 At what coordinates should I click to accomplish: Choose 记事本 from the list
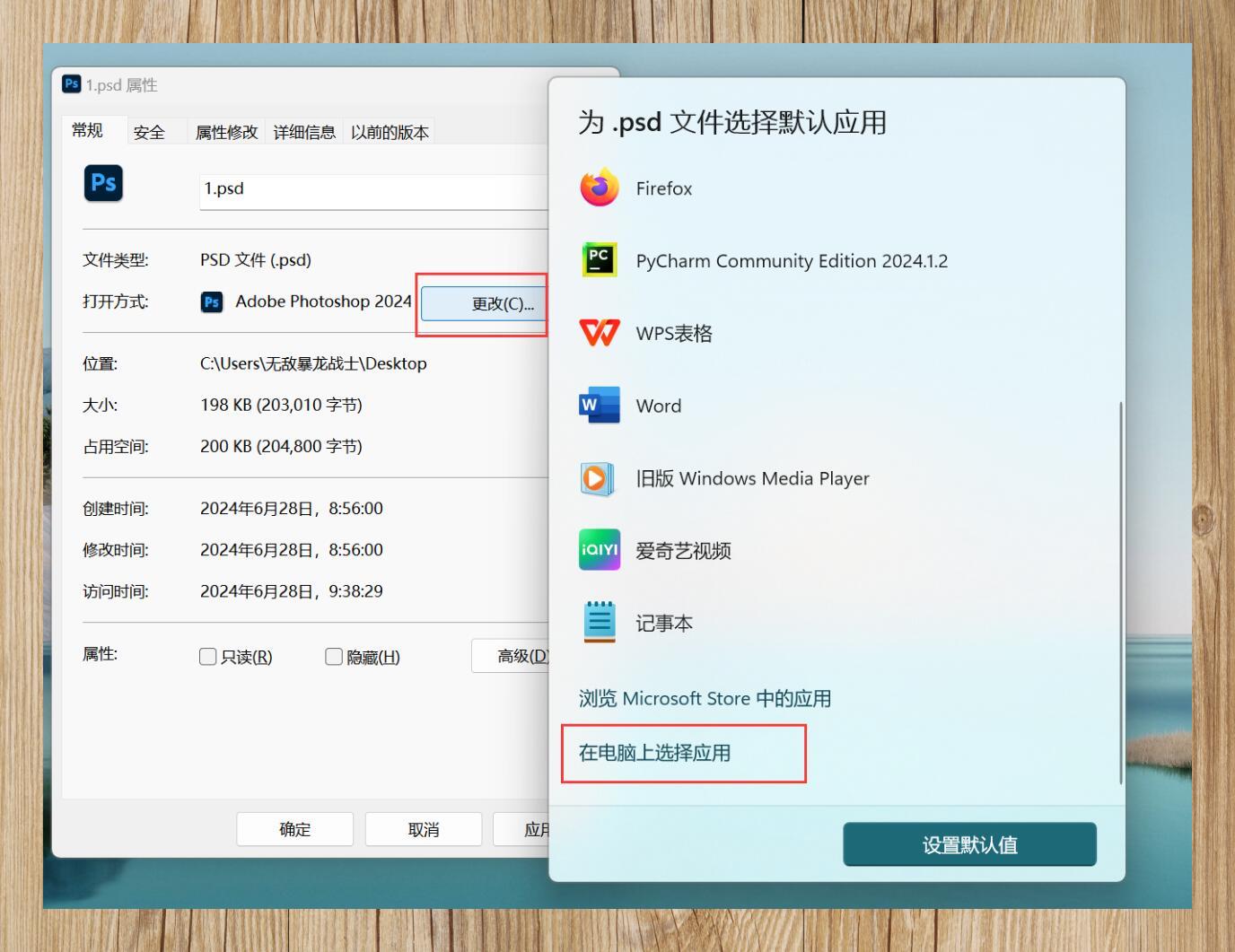[663, 623]
